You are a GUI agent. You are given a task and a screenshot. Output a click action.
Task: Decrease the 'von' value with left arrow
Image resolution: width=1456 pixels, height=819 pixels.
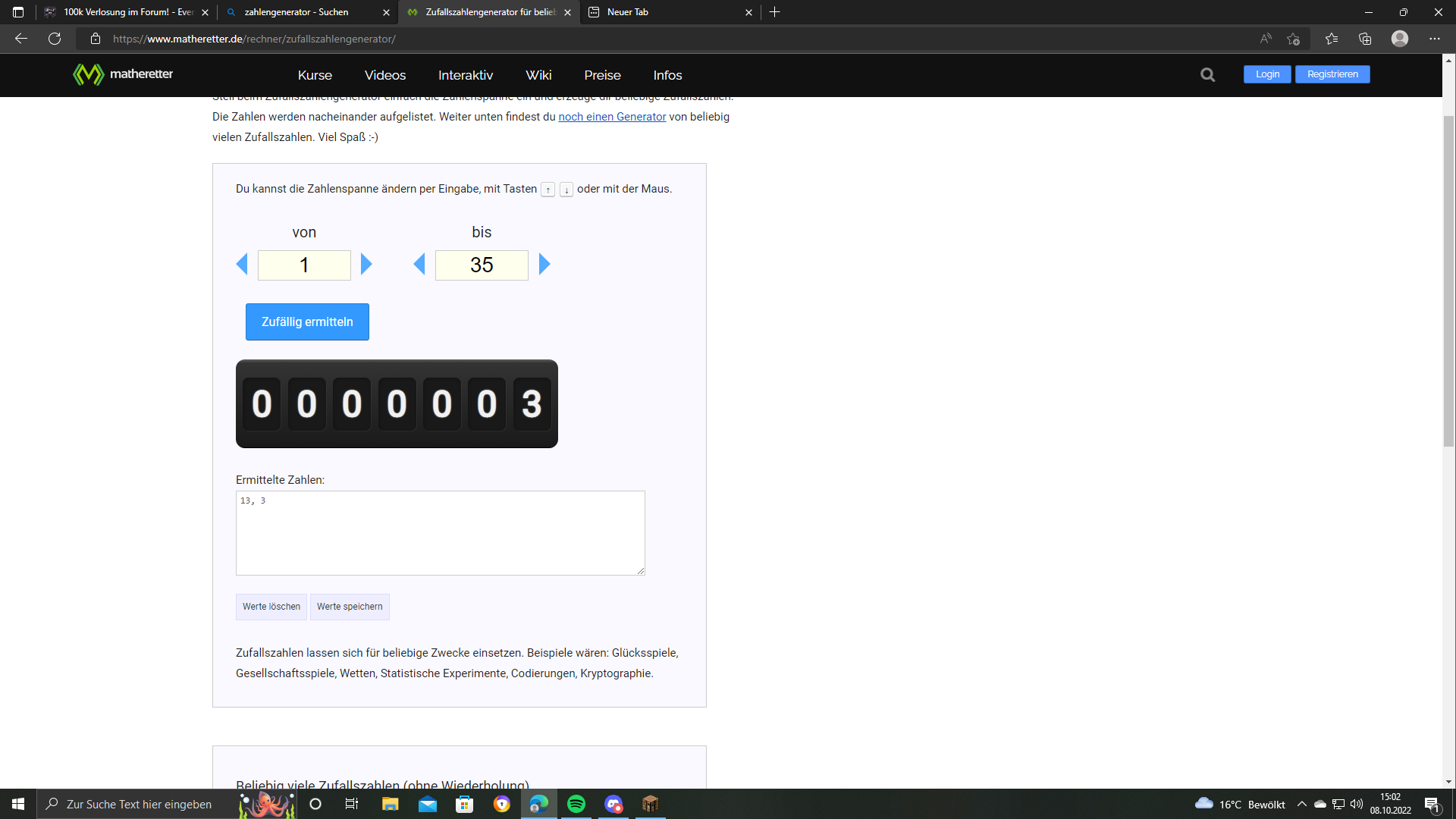coord(242,264)
